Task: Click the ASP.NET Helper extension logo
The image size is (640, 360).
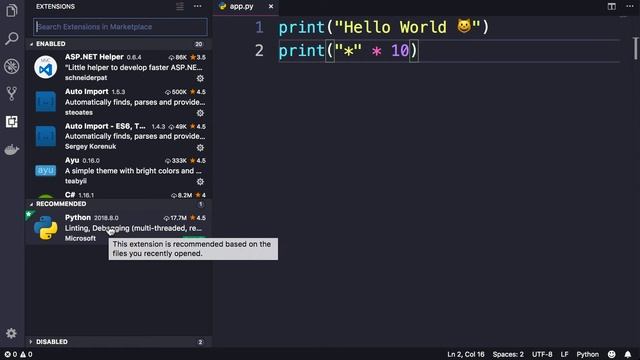Action: click(x=45, y=67)
